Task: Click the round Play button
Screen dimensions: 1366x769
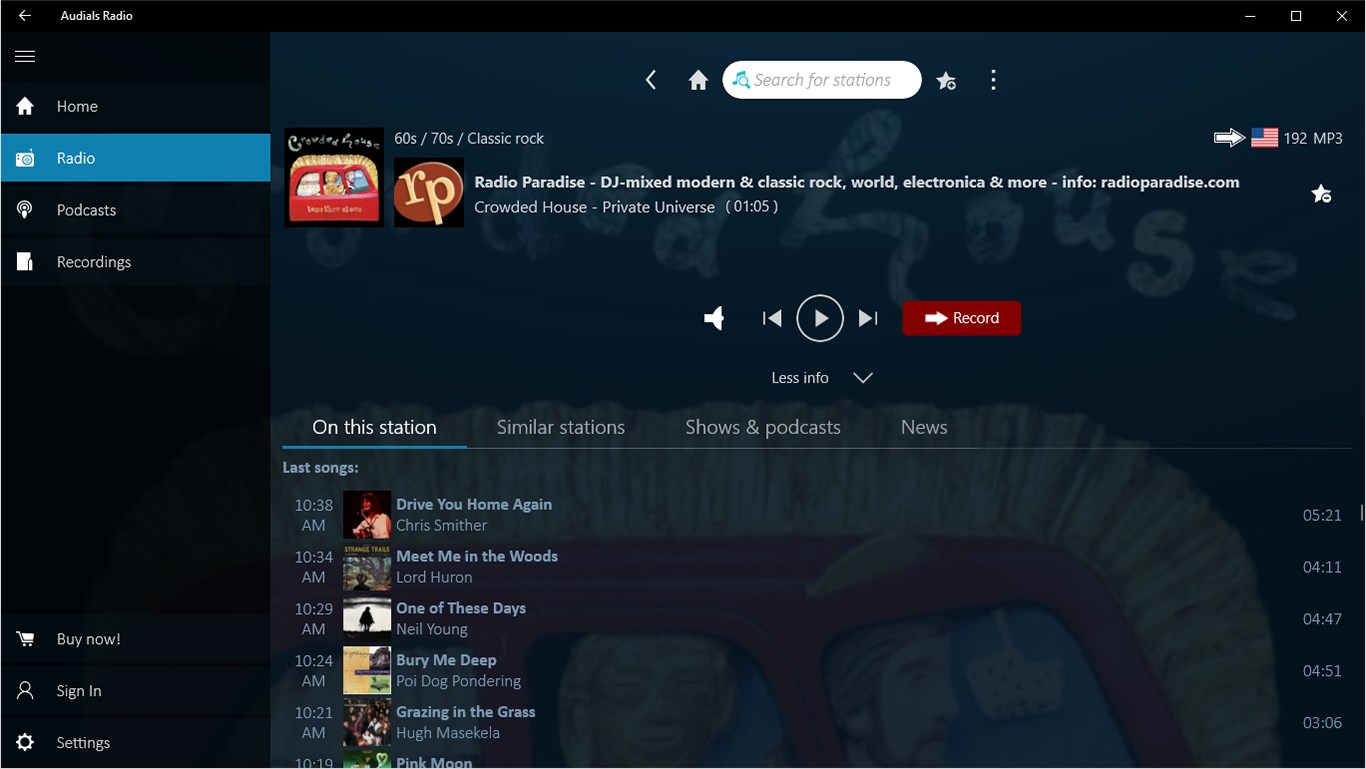Action: click(820, 319)
